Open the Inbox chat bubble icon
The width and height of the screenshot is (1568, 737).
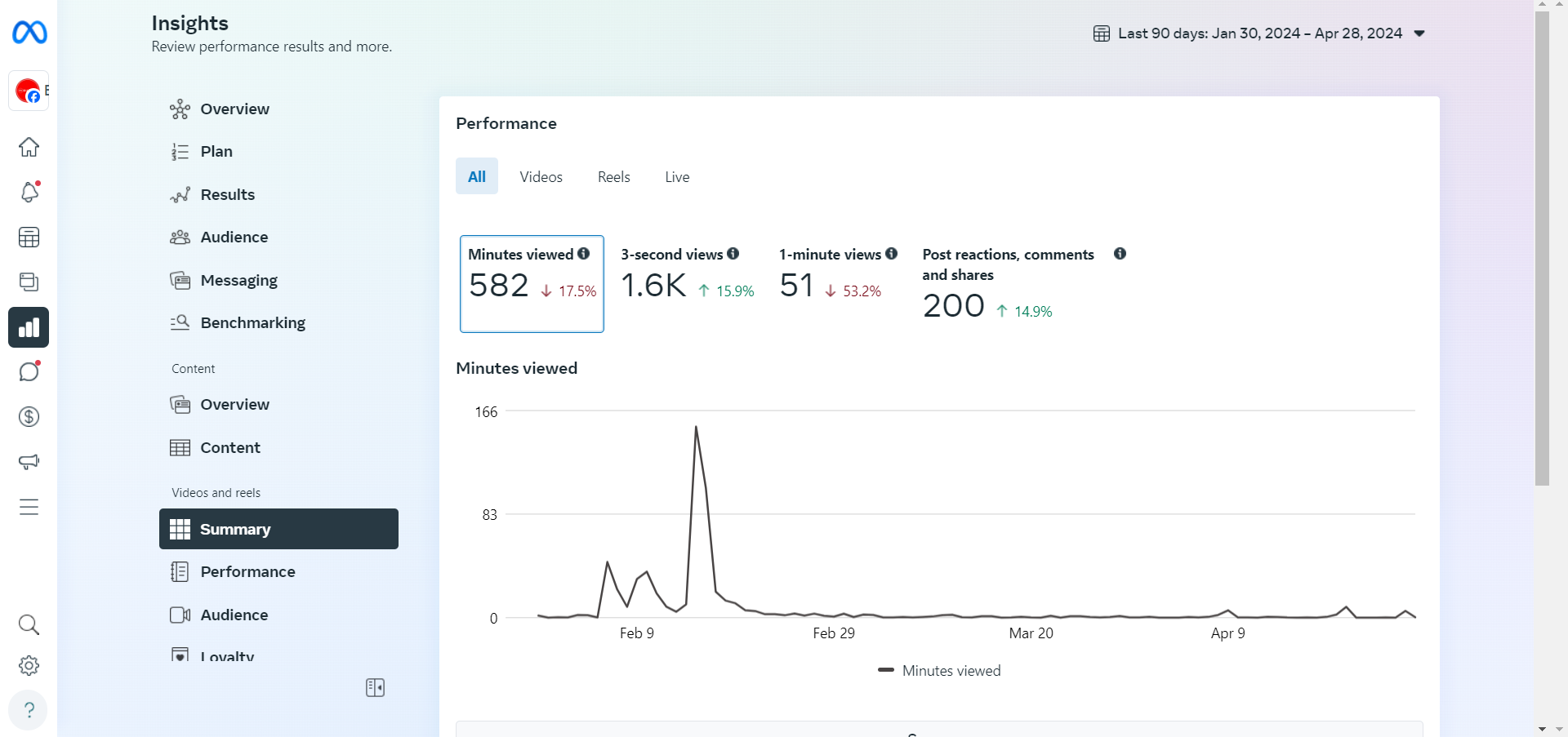(x=29, y=371)
